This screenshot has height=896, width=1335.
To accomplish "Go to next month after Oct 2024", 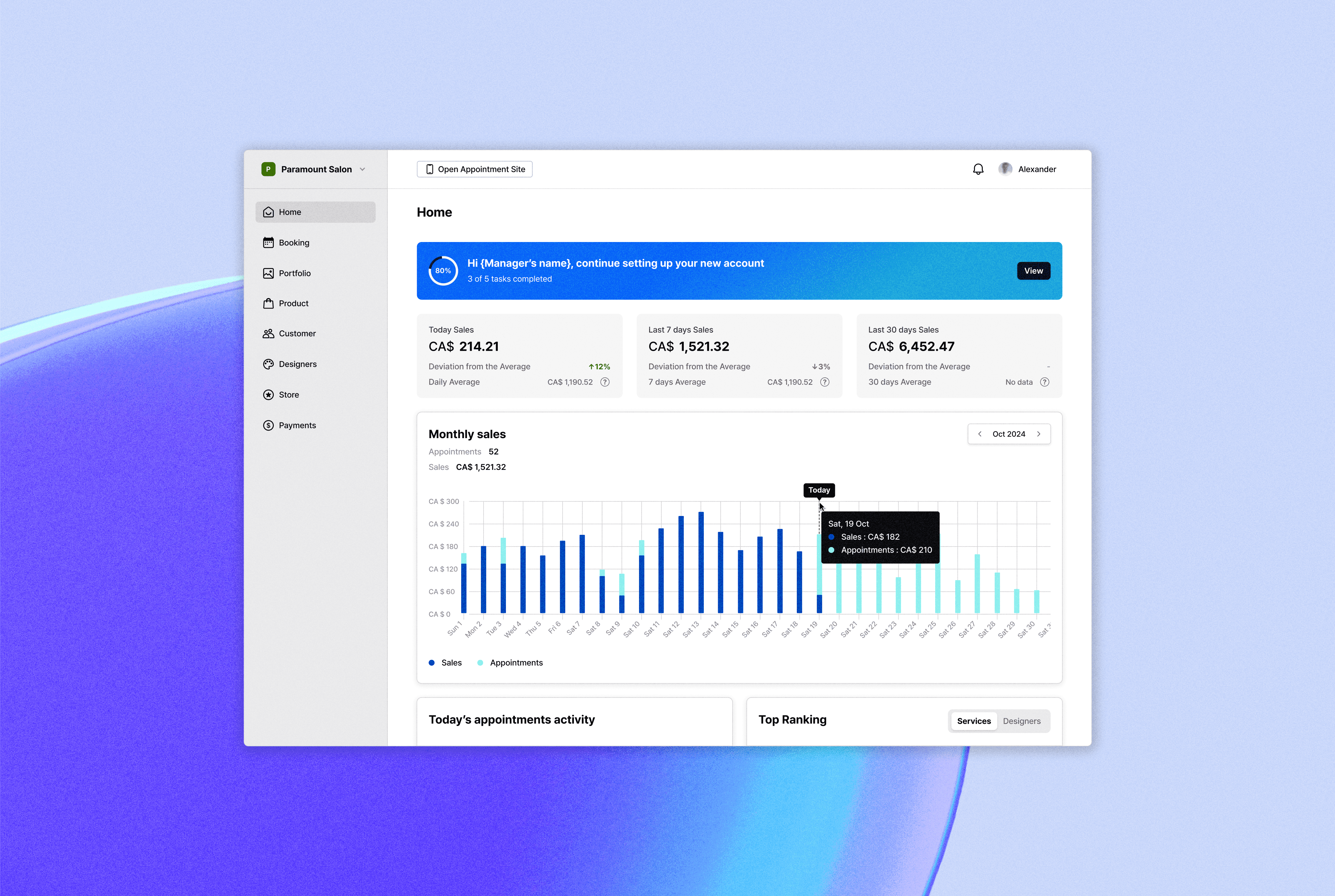I will pos(1038,434).
